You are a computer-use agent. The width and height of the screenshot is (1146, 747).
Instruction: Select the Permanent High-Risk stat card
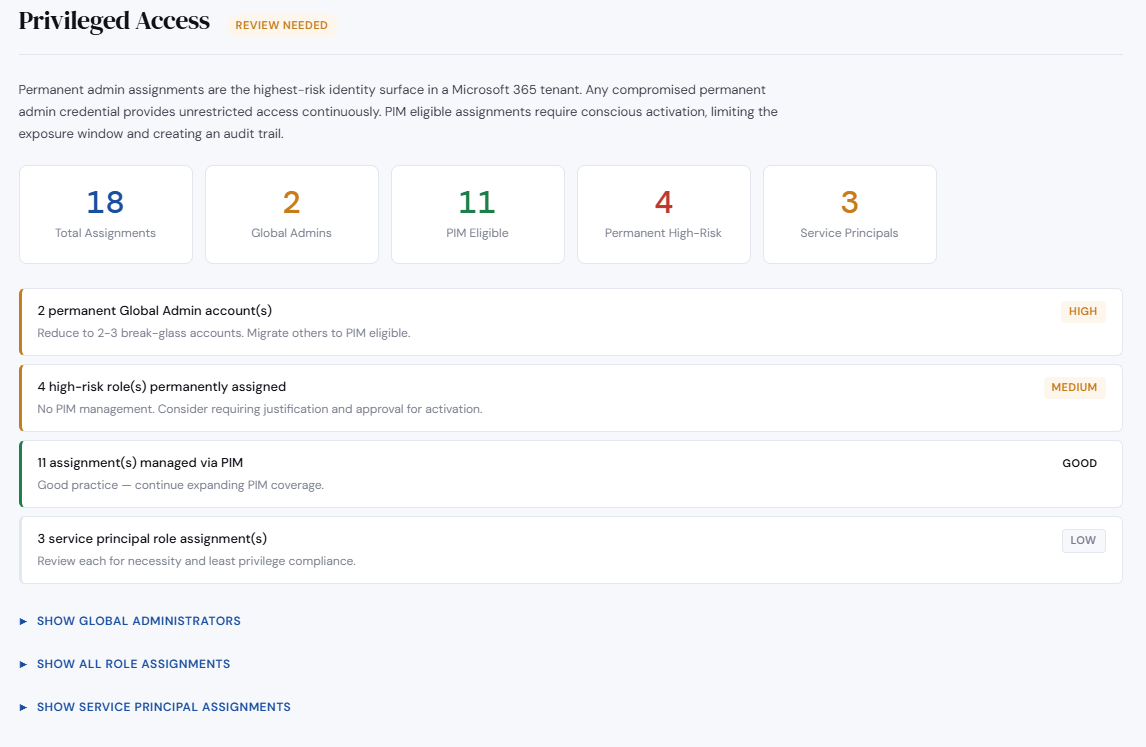point(663,214)
